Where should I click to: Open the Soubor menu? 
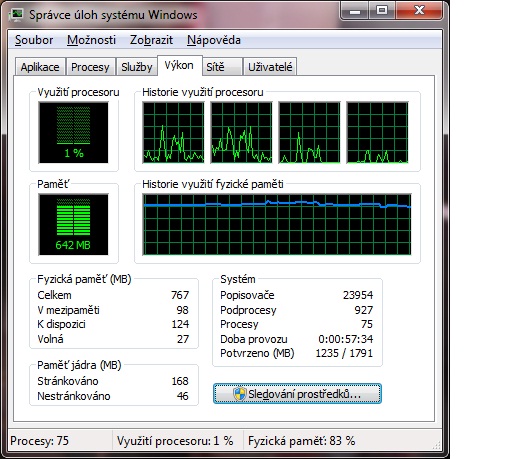point(34,40)
